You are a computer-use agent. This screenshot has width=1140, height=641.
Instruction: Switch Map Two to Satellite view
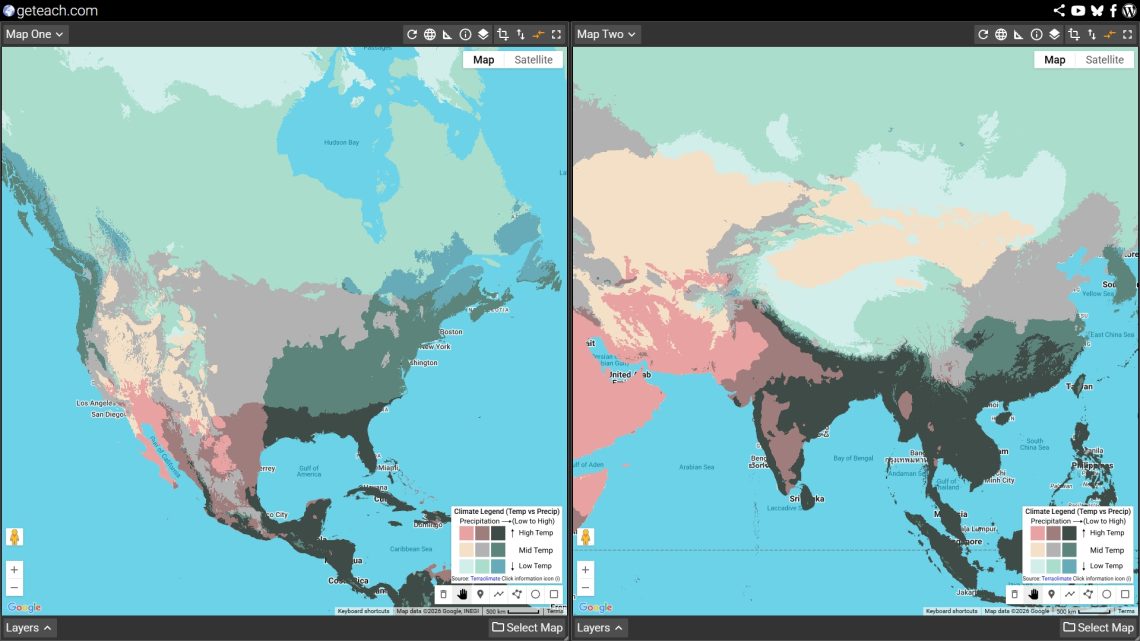point(1104,60)
